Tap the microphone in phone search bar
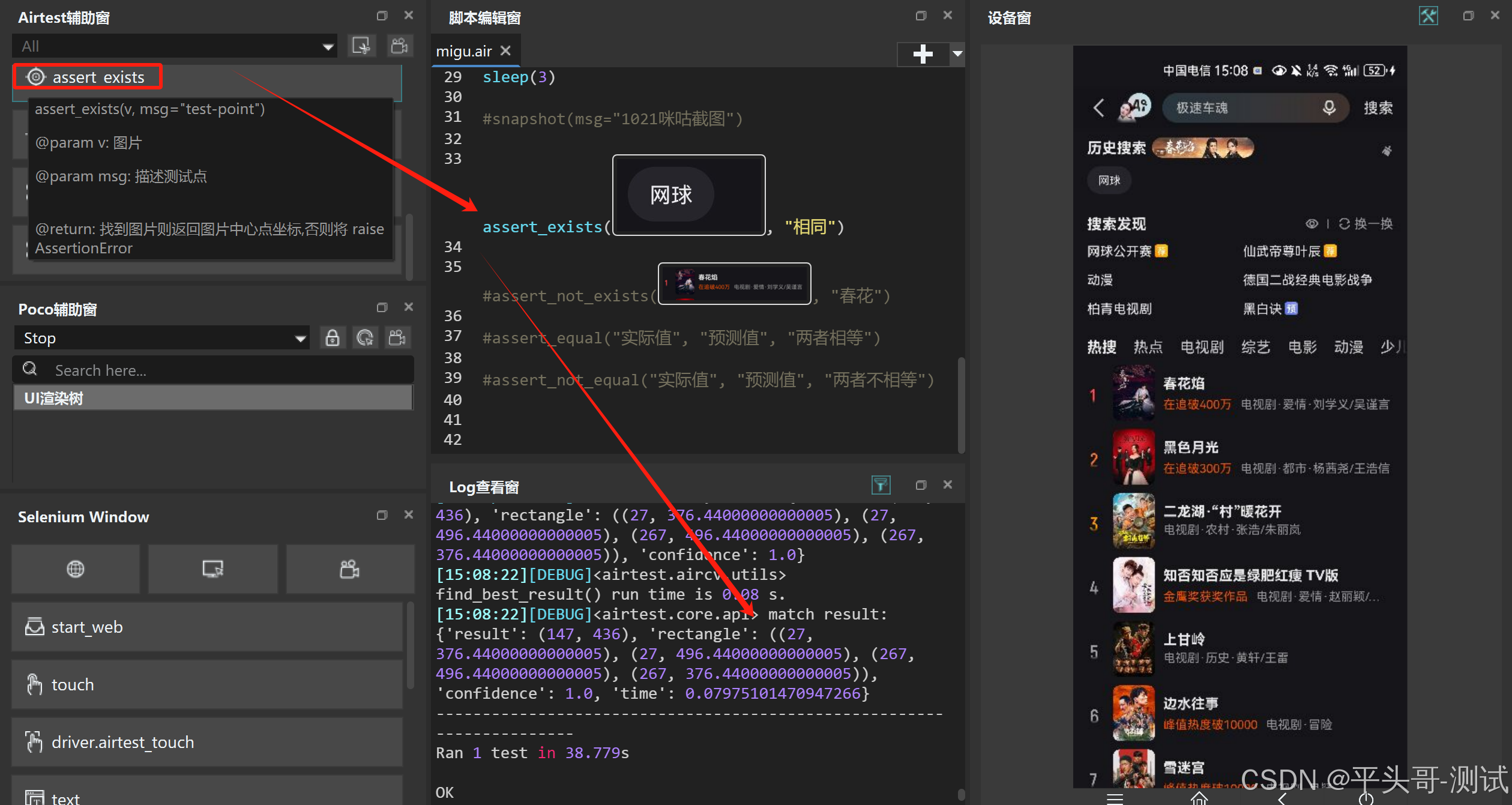This screenshot has width=1512, height=805. pyautogui.click(x=1329, y=107)
